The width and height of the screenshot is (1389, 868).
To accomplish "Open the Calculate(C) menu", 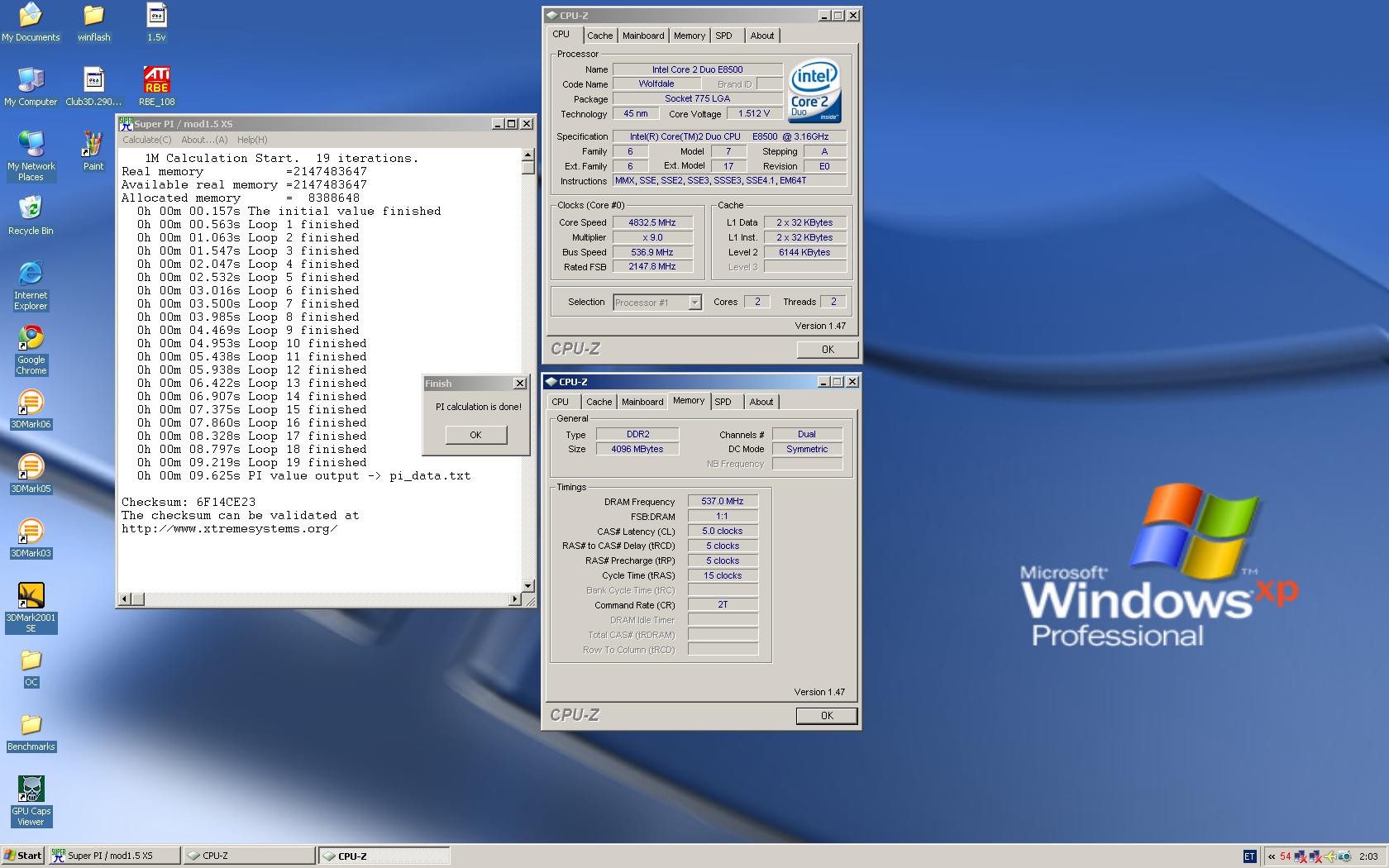I will click(x=147, y=140).
